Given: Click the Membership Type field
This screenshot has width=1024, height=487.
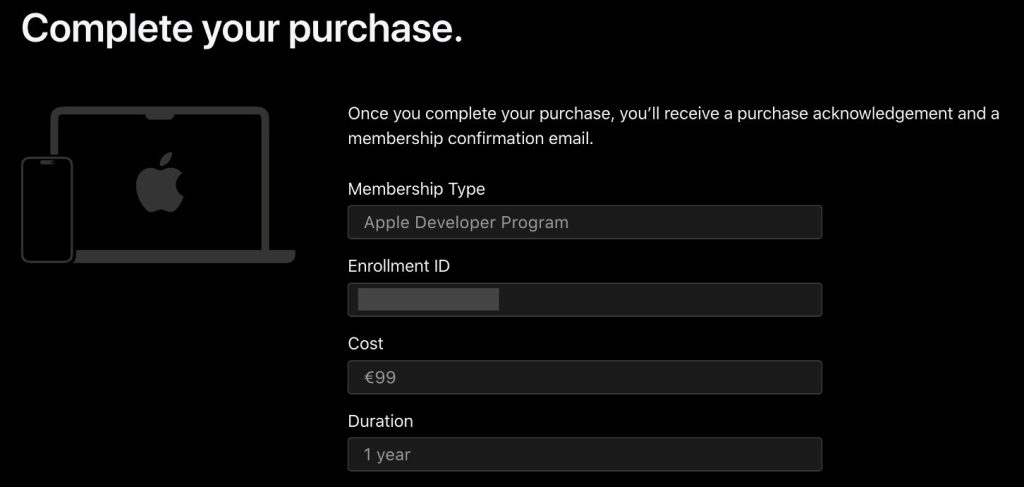Looking at the screenshot, I should tap(584, 222).
